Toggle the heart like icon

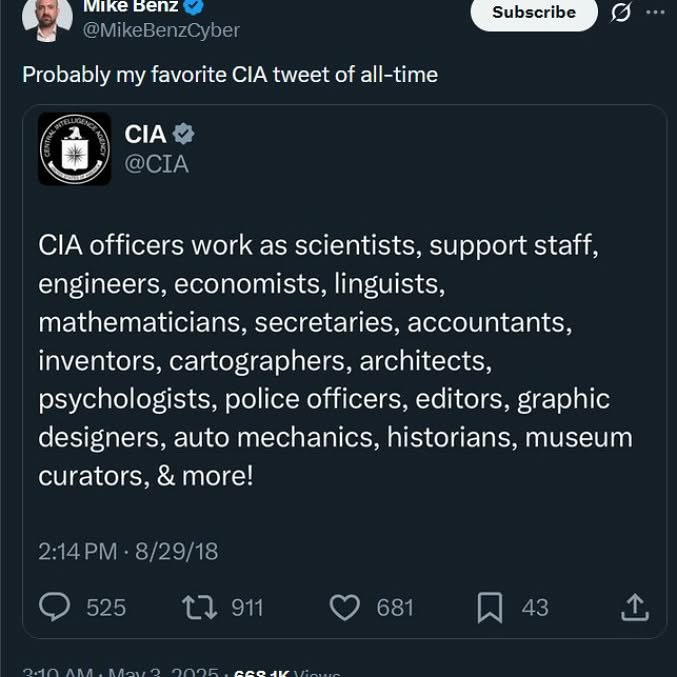tap(345, 607)
